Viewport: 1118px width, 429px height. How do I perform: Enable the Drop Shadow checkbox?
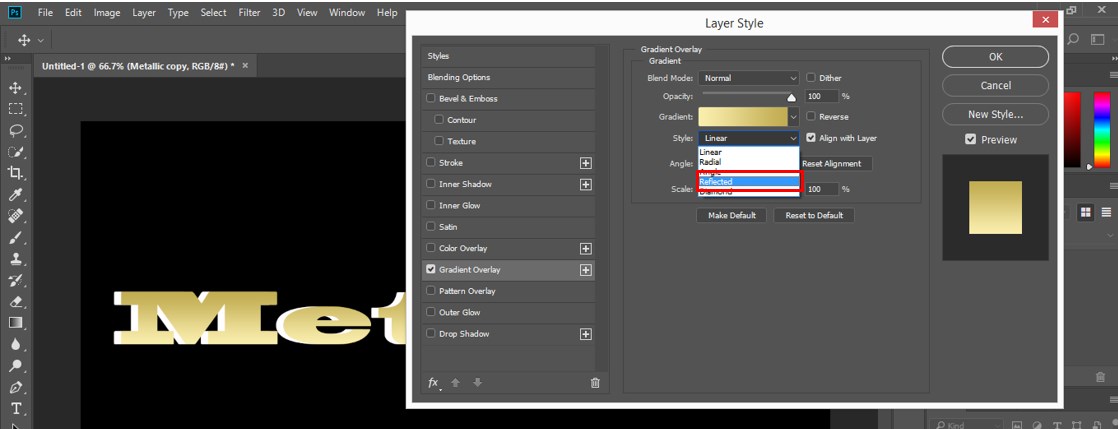(431, 334)
